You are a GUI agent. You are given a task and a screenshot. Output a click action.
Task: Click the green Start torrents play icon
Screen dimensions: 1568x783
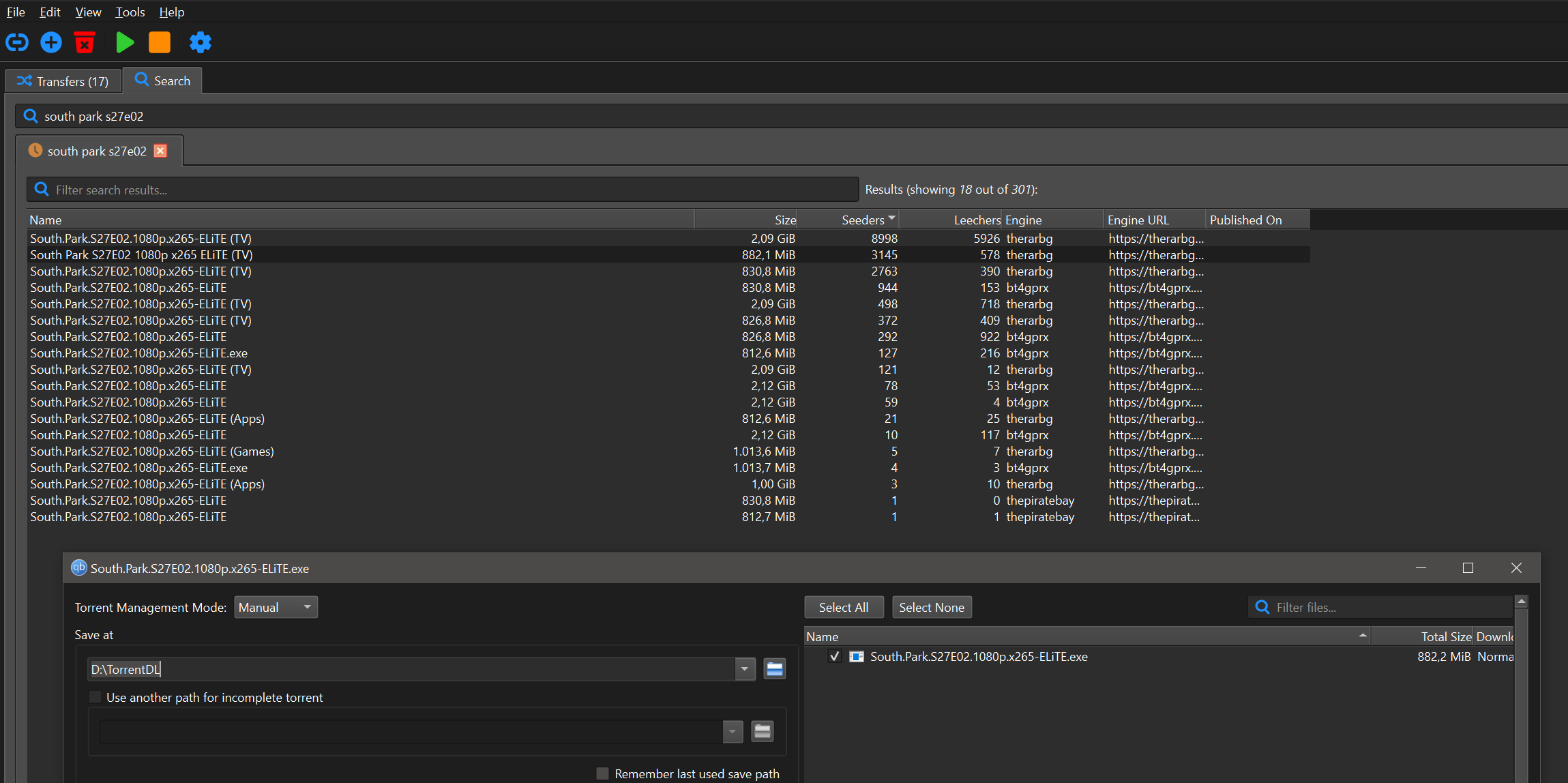[125, 42]
